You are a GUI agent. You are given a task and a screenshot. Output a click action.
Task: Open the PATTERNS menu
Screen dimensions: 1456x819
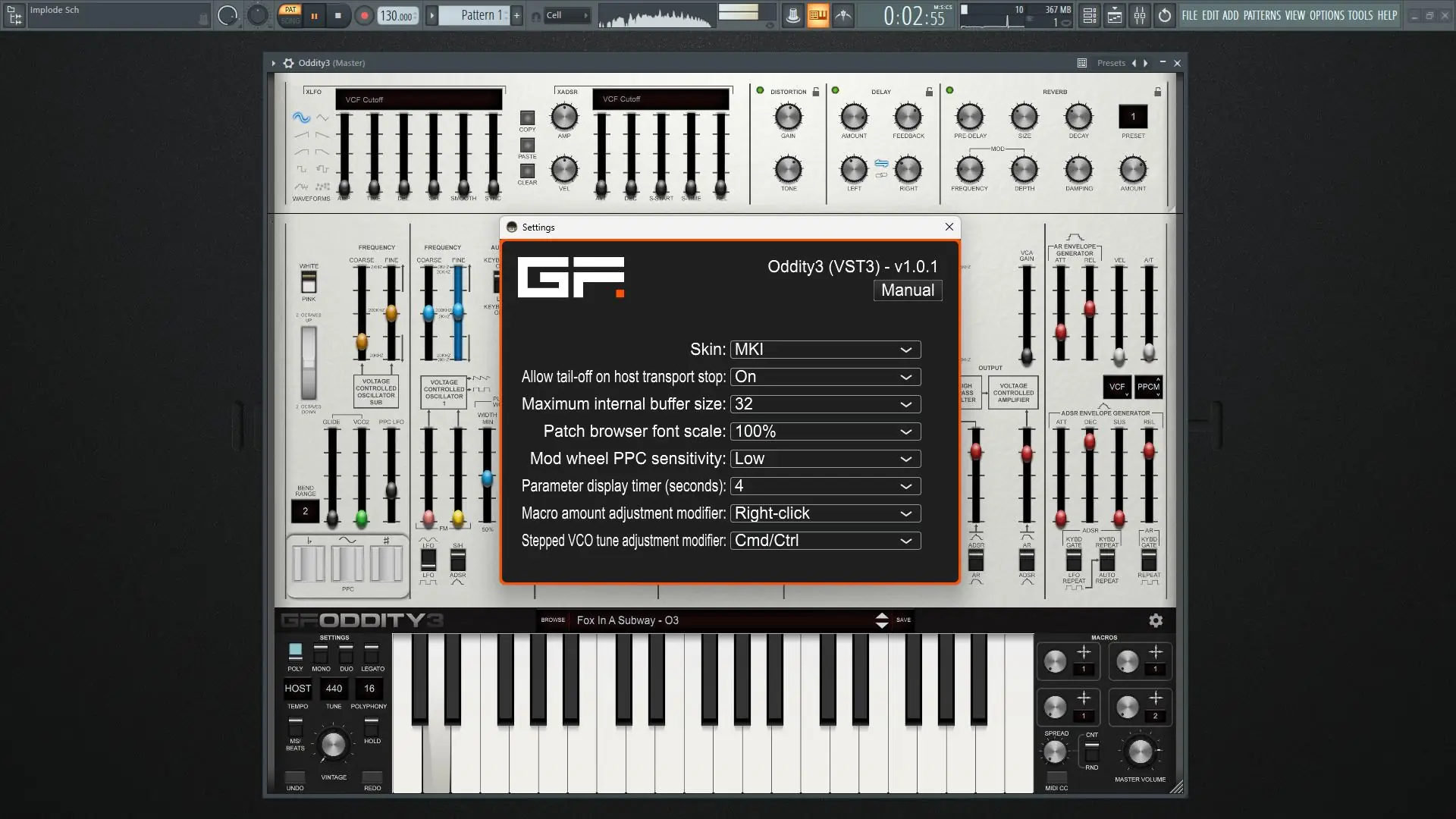click(1262, 15)
